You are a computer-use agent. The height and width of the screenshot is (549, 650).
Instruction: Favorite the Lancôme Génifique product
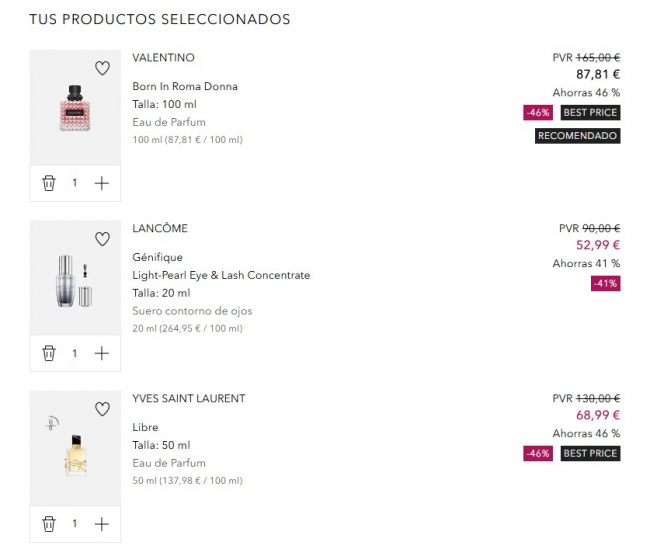102,239
